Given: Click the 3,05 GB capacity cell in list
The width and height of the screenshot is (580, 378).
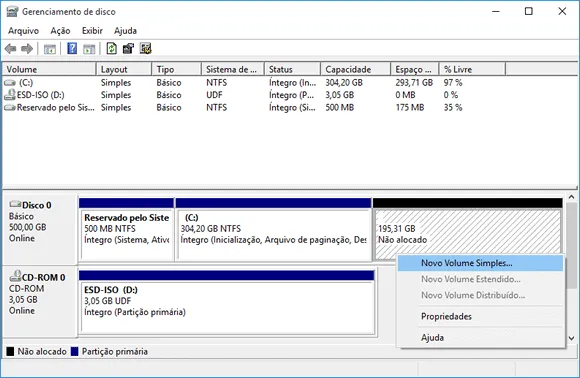Looking at the screenshot, I should (x=340, y=95).
